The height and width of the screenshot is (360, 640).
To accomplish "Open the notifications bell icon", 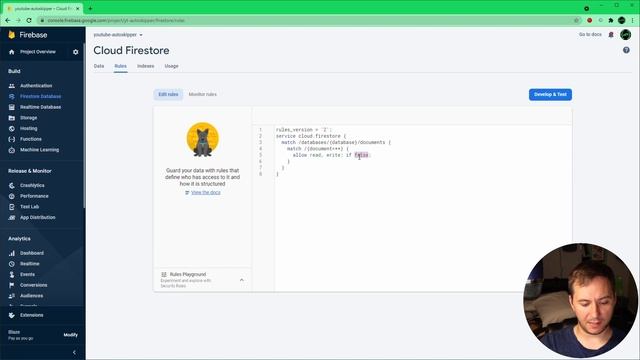I will tap(611, 35).
